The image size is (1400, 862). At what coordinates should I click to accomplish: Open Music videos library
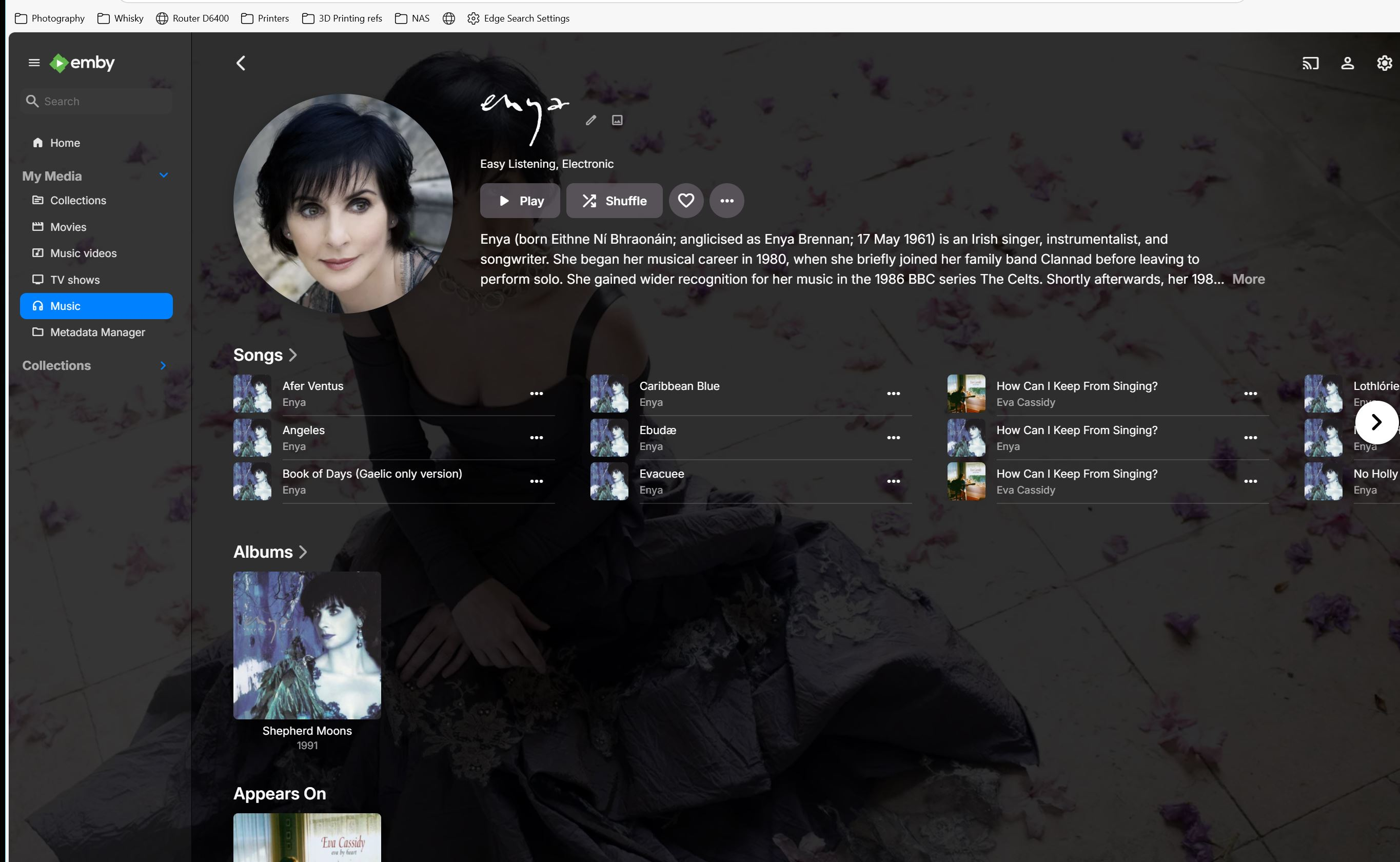(x=96, y=253)
